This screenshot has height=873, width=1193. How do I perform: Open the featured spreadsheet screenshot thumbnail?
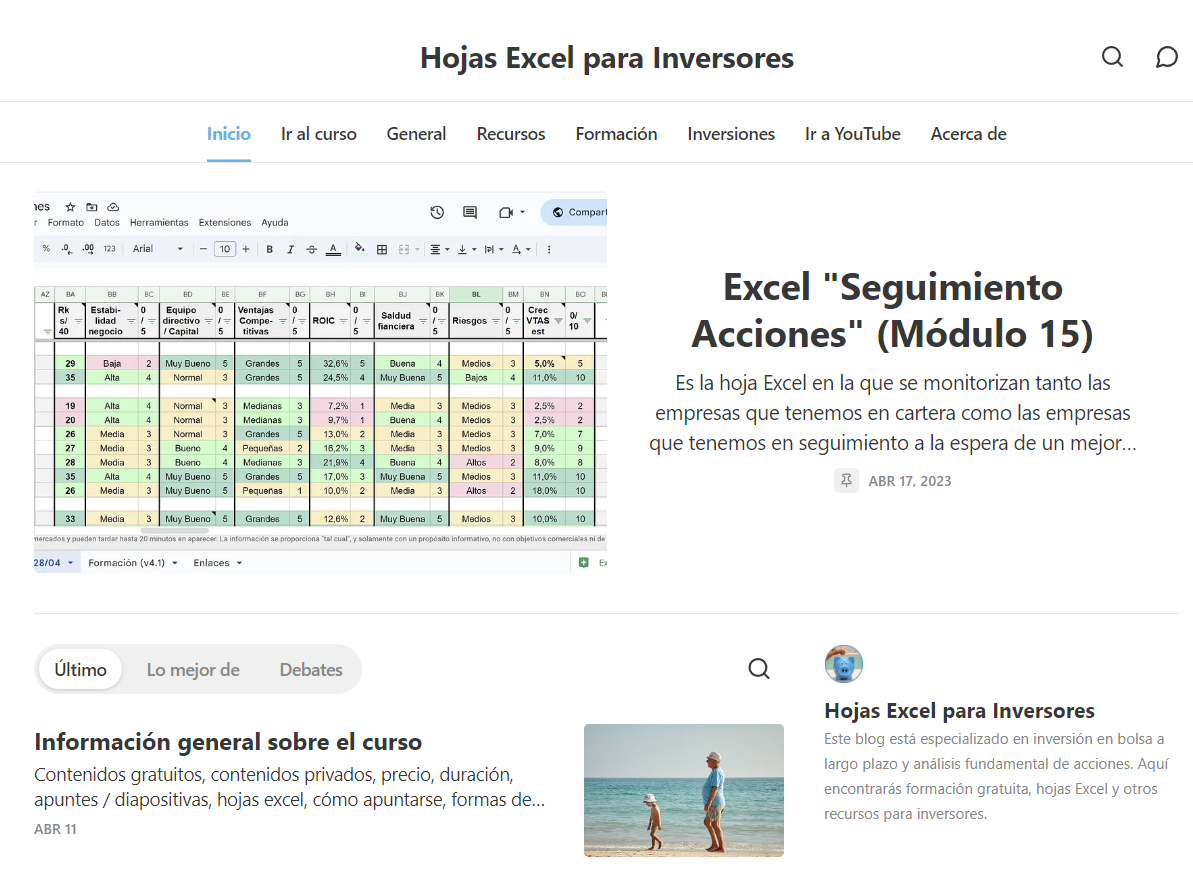click(320, 382)
